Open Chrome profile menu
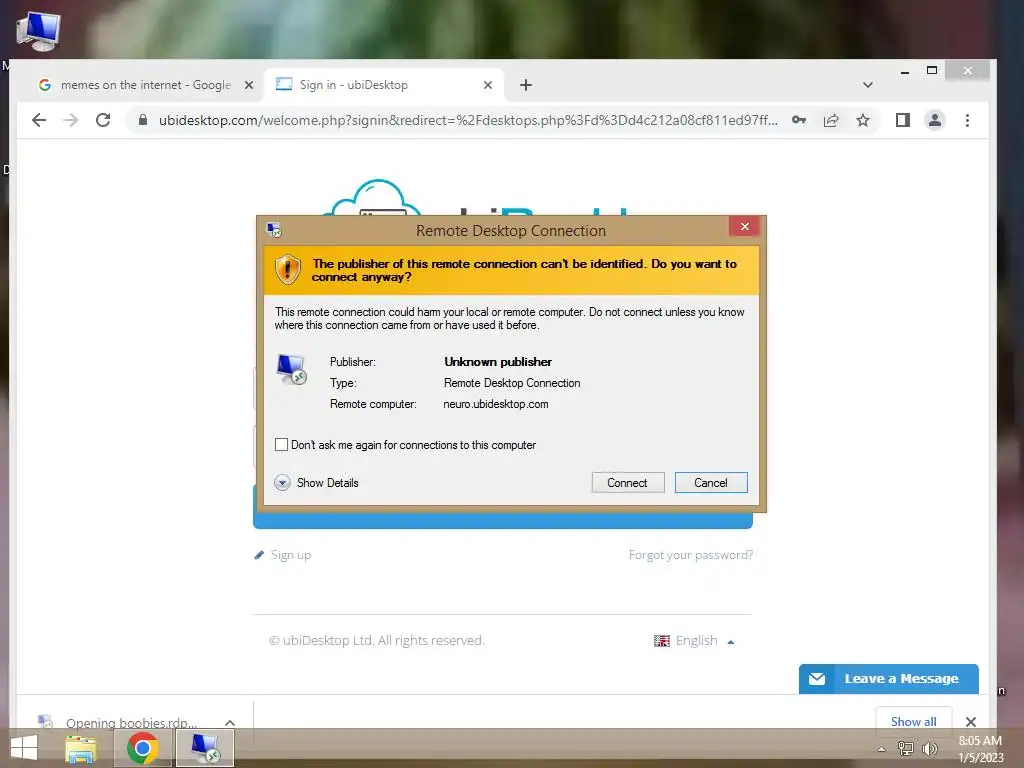The width and height of the screenshot is (1024, 768). pyautogui.click(x=935, y=120)
